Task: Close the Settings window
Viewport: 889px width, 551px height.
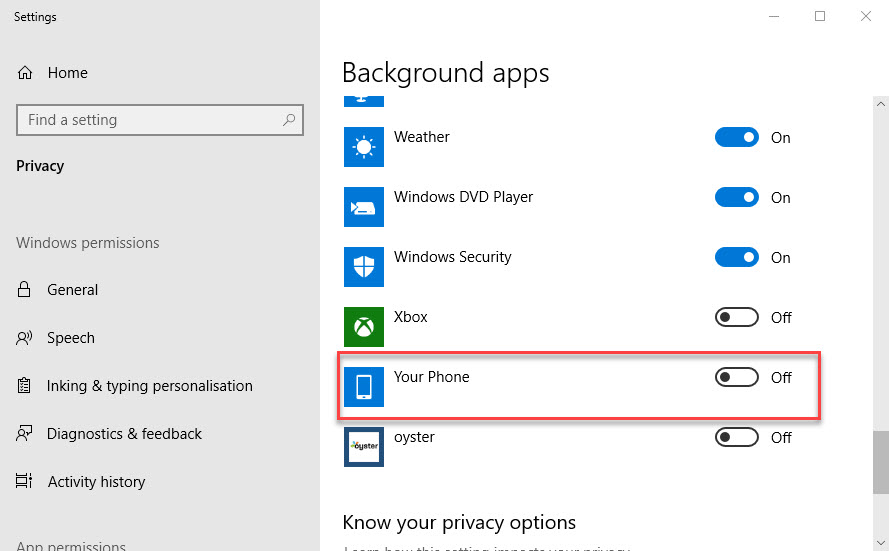Action: click(x=866, y=16)
